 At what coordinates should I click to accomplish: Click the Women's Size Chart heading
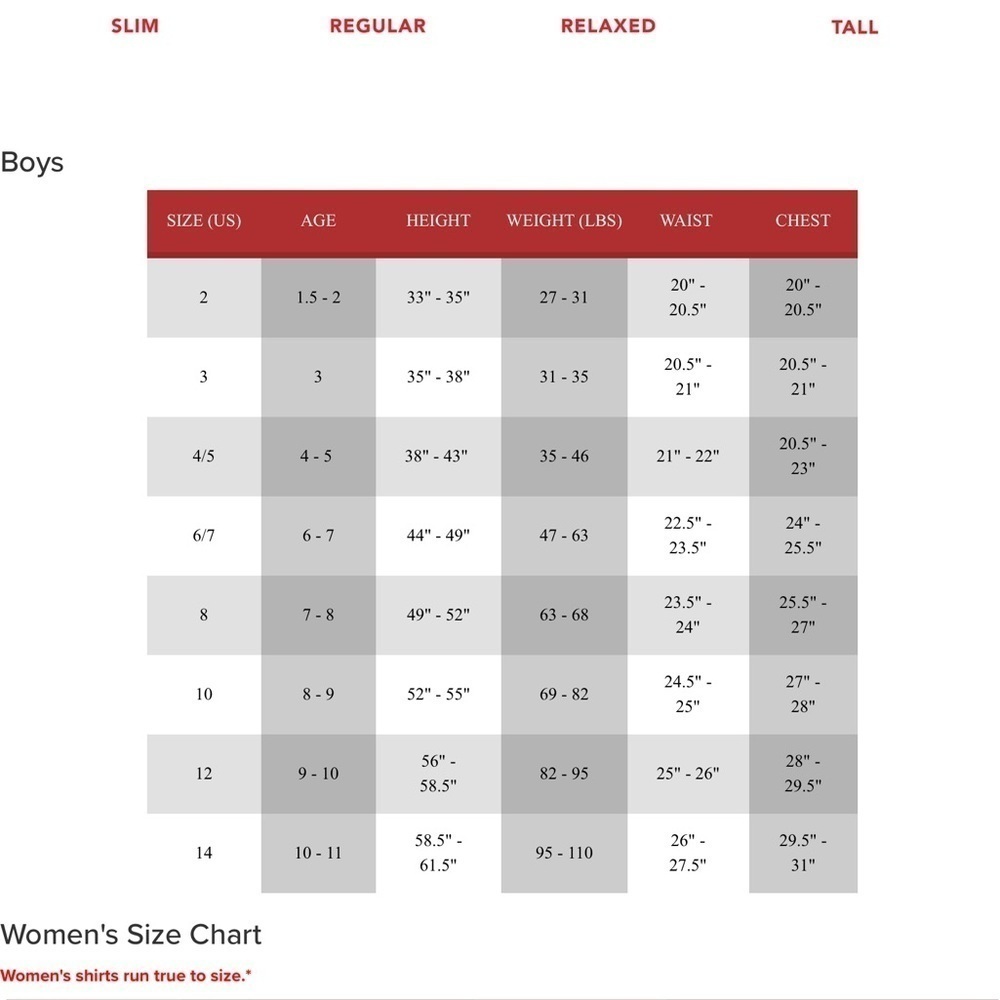pos(131,934)
